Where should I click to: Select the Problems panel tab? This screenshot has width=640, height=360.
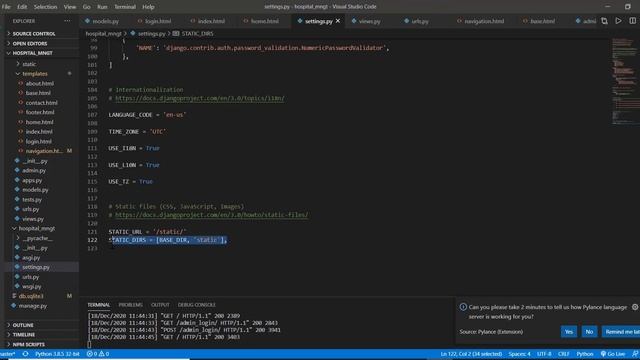[131, 305]
